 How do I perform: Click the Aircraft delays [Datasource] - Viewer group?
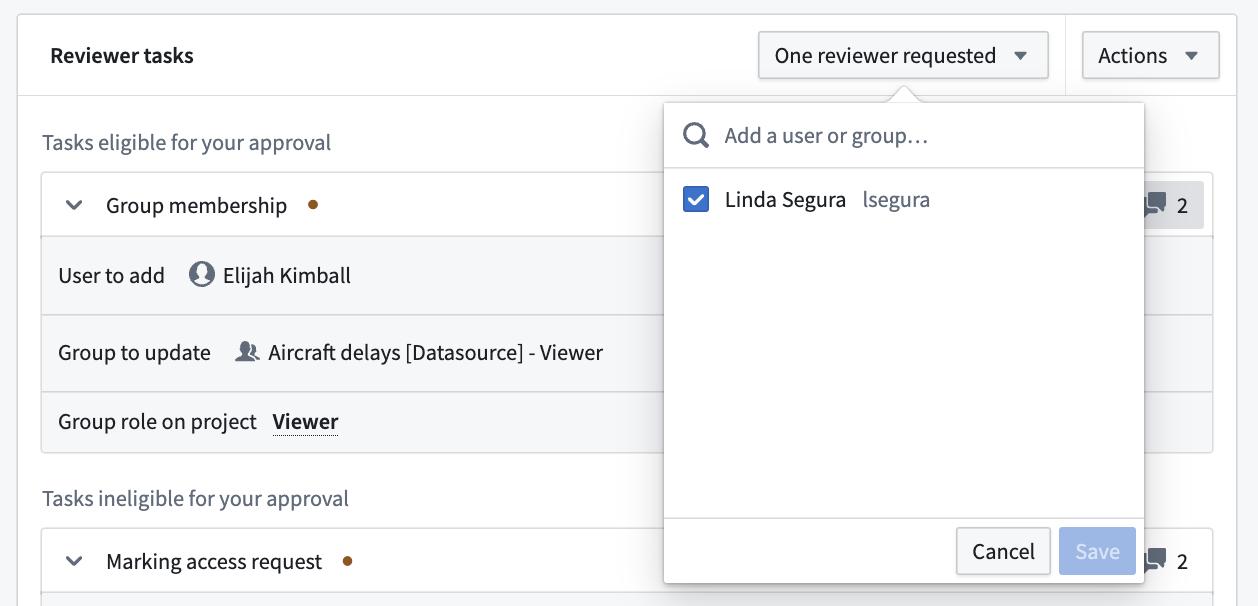pyautogui.click(x=435, y=353)
